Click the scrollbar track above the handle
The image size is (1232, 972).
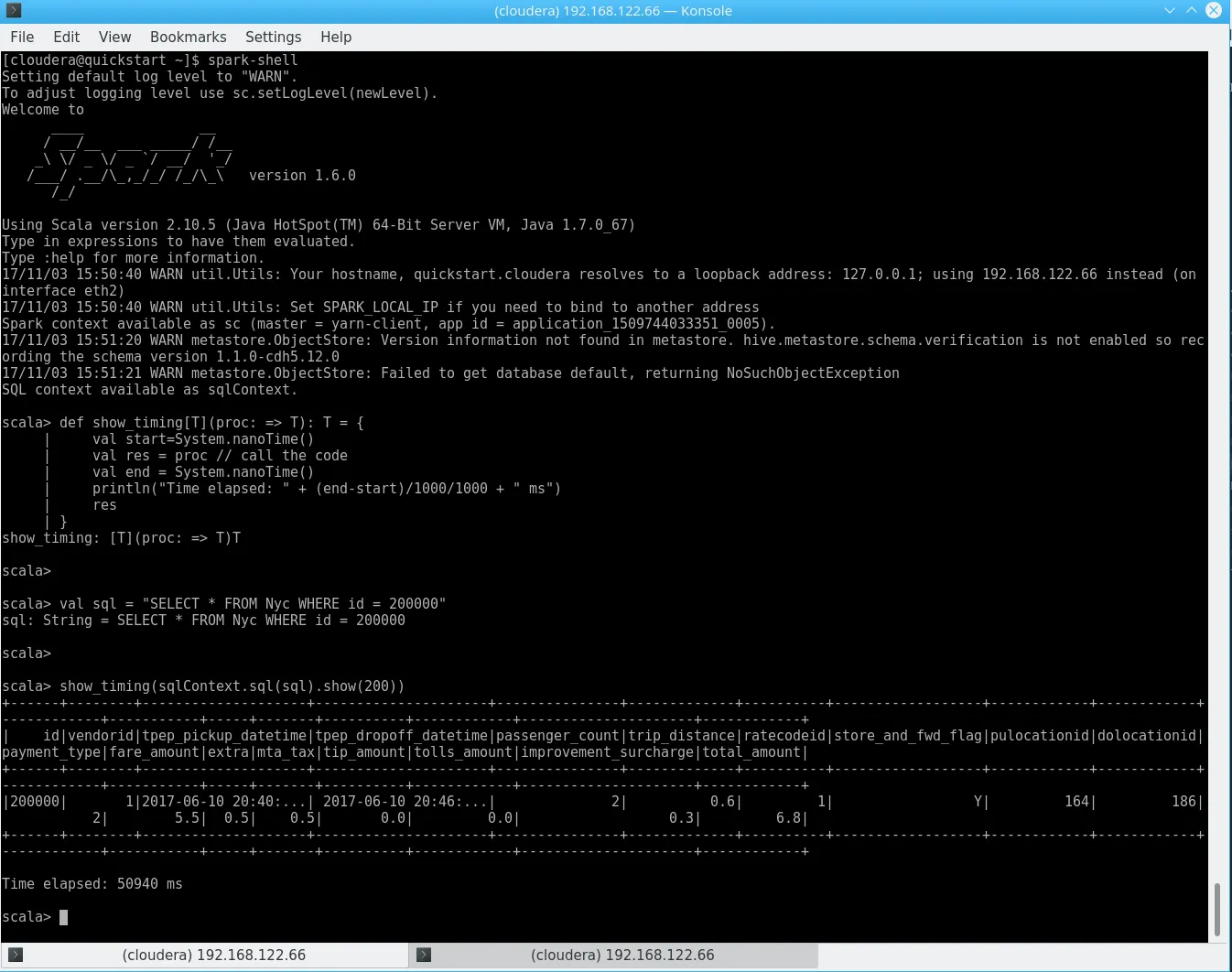tap(1216, 458)
